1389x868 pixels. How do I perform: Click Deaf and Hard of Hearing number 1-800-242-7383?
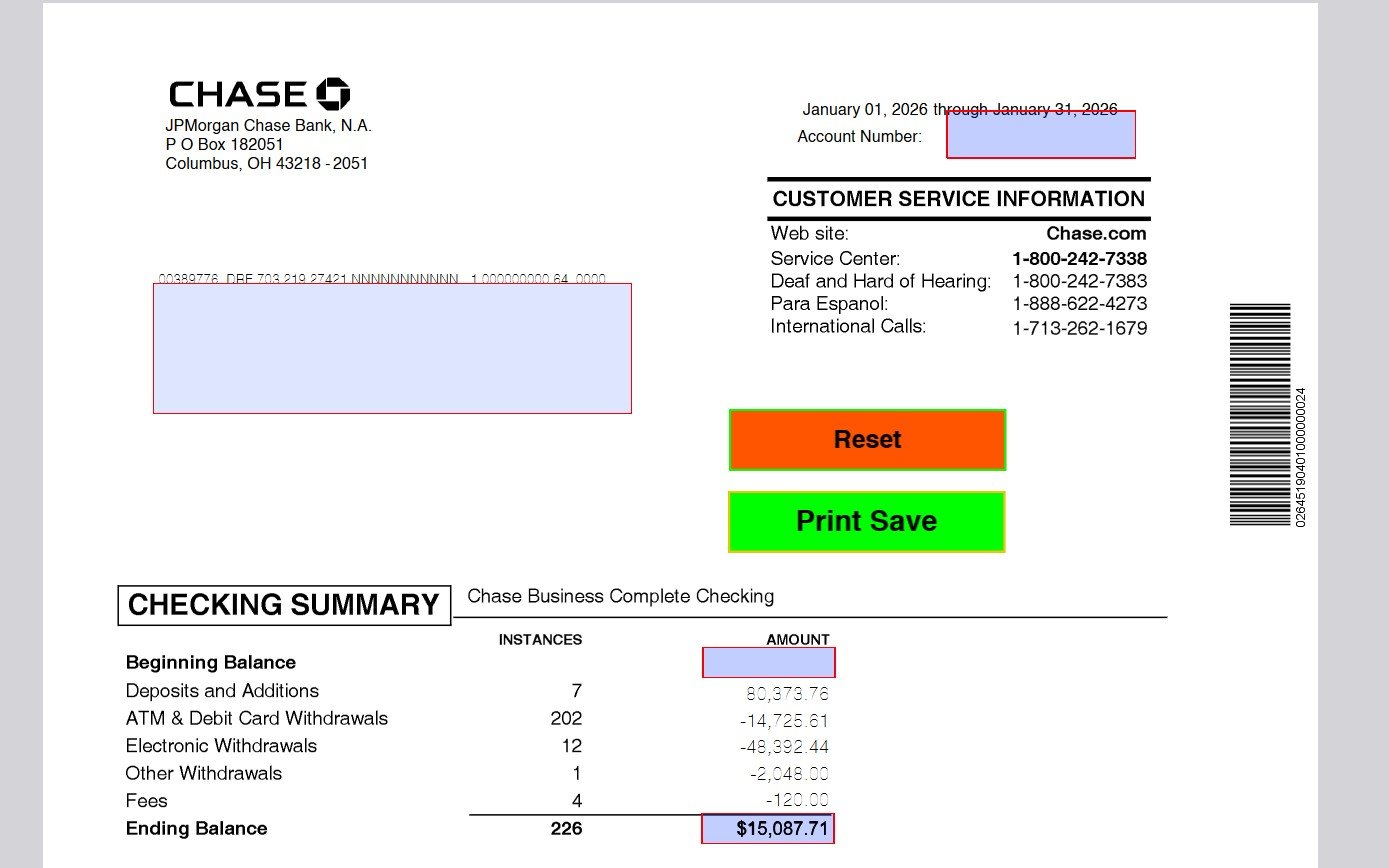pos(1079,281)
